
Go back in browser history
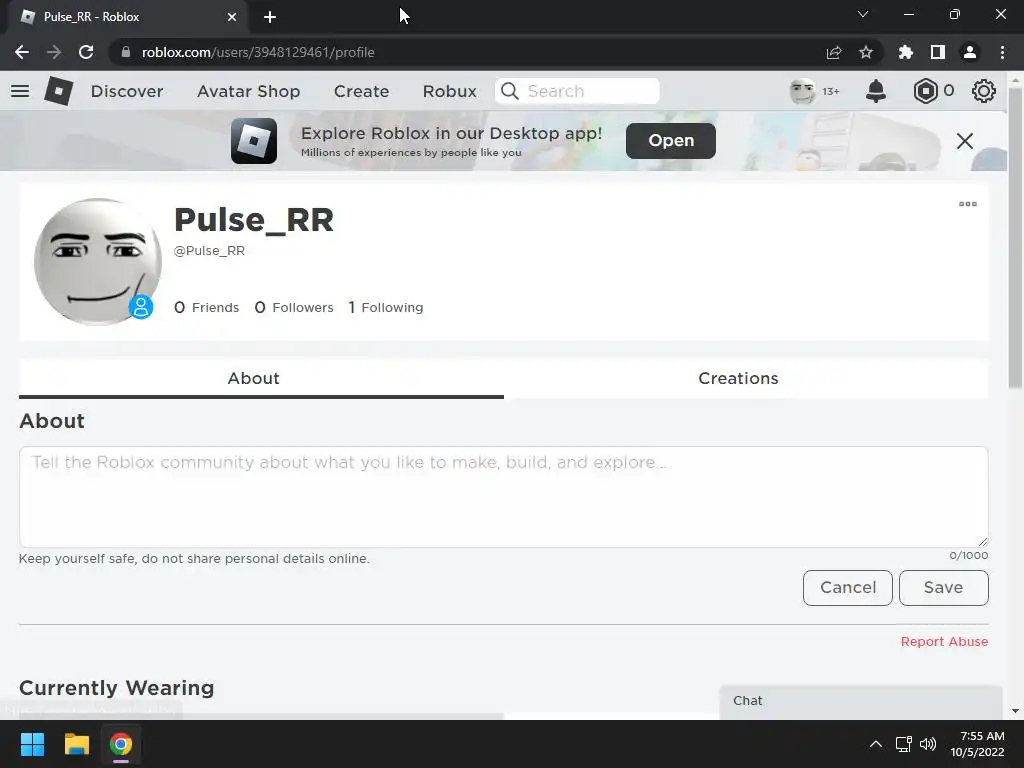coord(22,52)
